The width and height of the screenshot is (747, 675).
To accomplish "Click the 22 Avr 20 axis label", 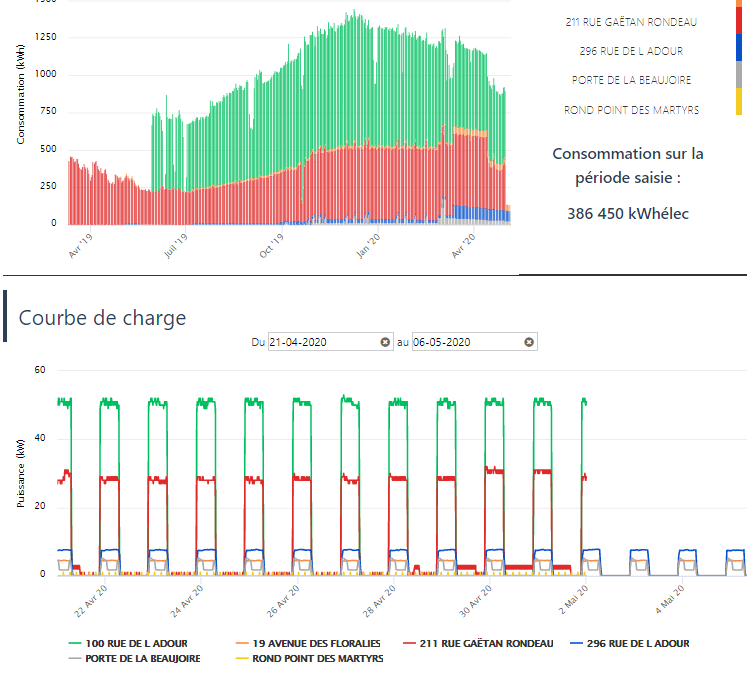I will (x=91, y=601).
